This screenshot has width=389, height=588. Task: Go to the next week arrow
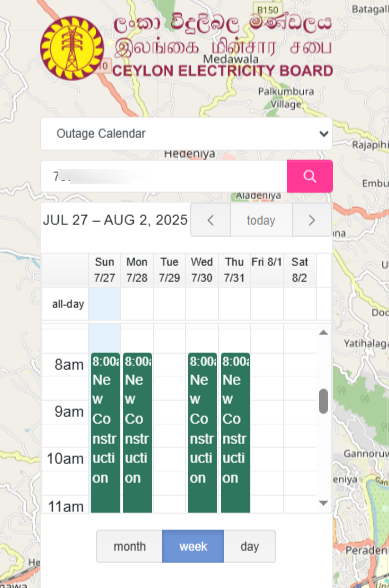point(312,220)
